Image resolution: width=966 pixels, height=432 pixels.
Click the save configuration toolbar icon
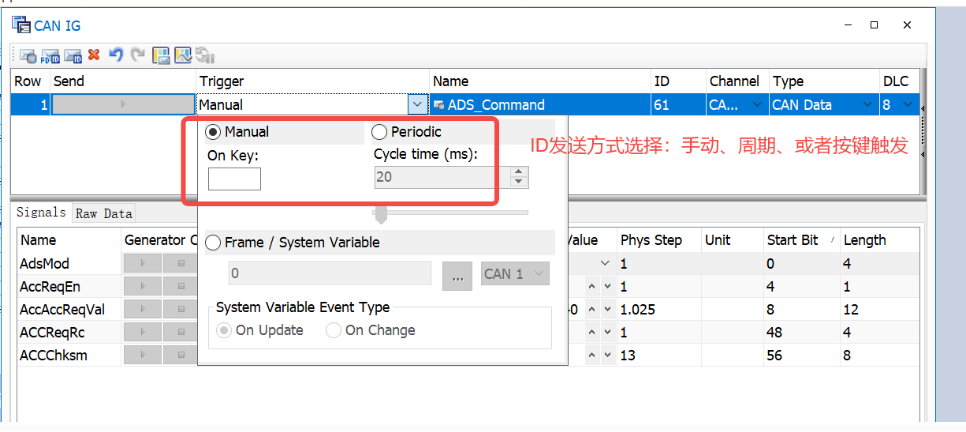[160, 55]
